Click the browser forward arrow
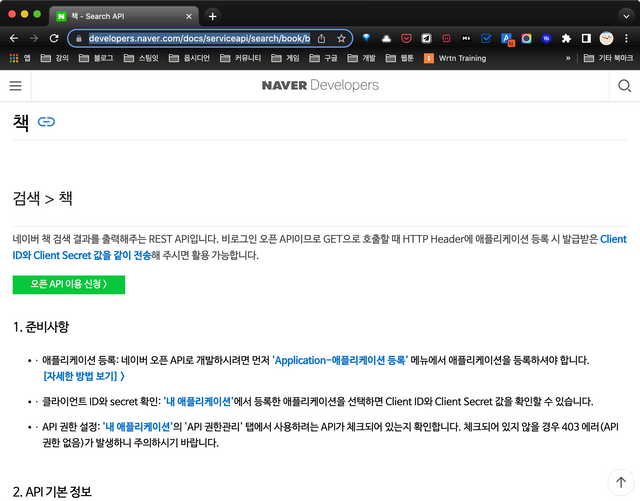This screenshot has height=501, width=640. tap(34, 38)
